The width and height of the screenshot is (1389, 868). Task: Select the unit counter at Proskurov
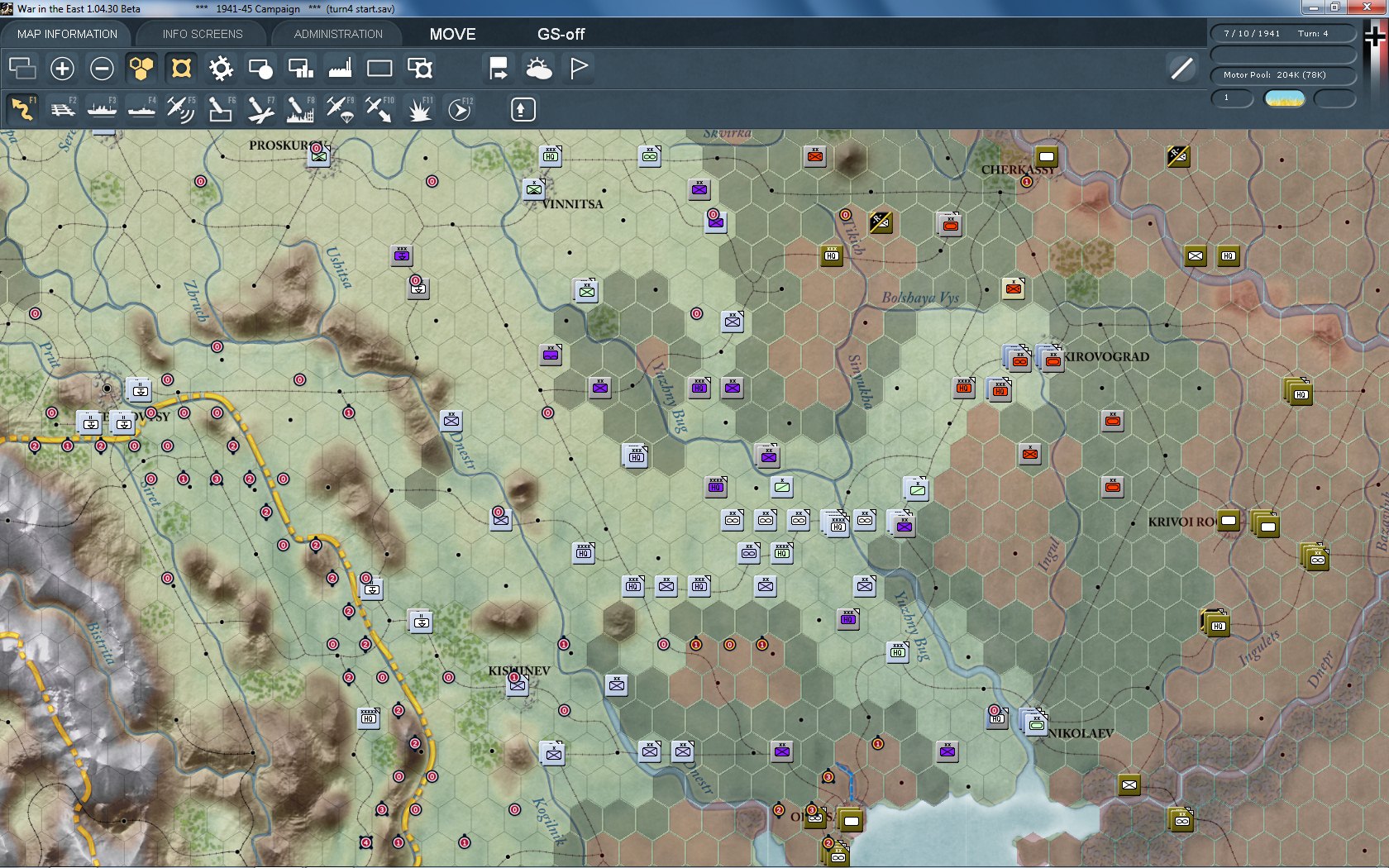coord(319,155)
